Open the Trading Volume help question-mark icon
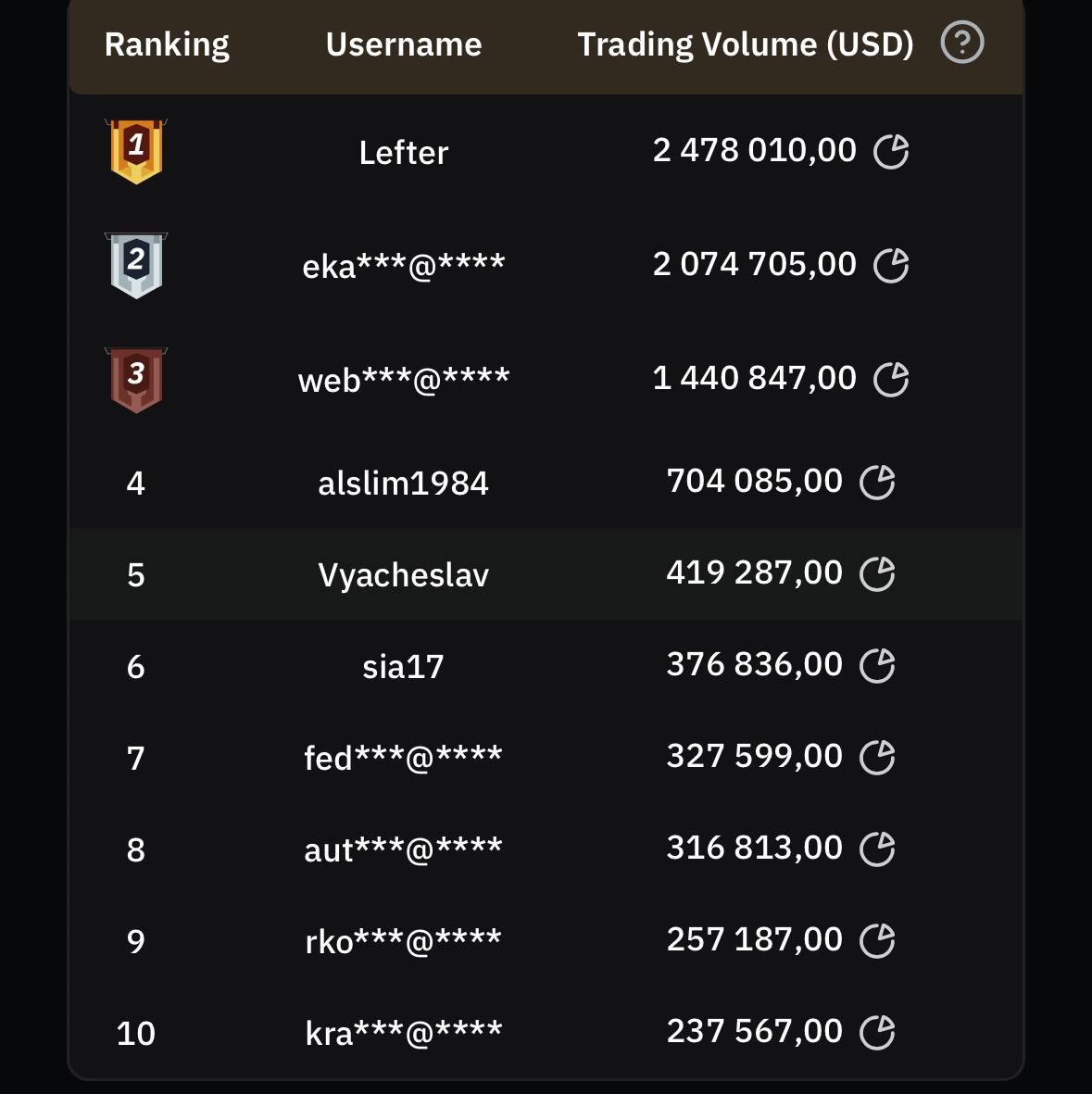The image size is (1092, 1094). coord(961,44)
